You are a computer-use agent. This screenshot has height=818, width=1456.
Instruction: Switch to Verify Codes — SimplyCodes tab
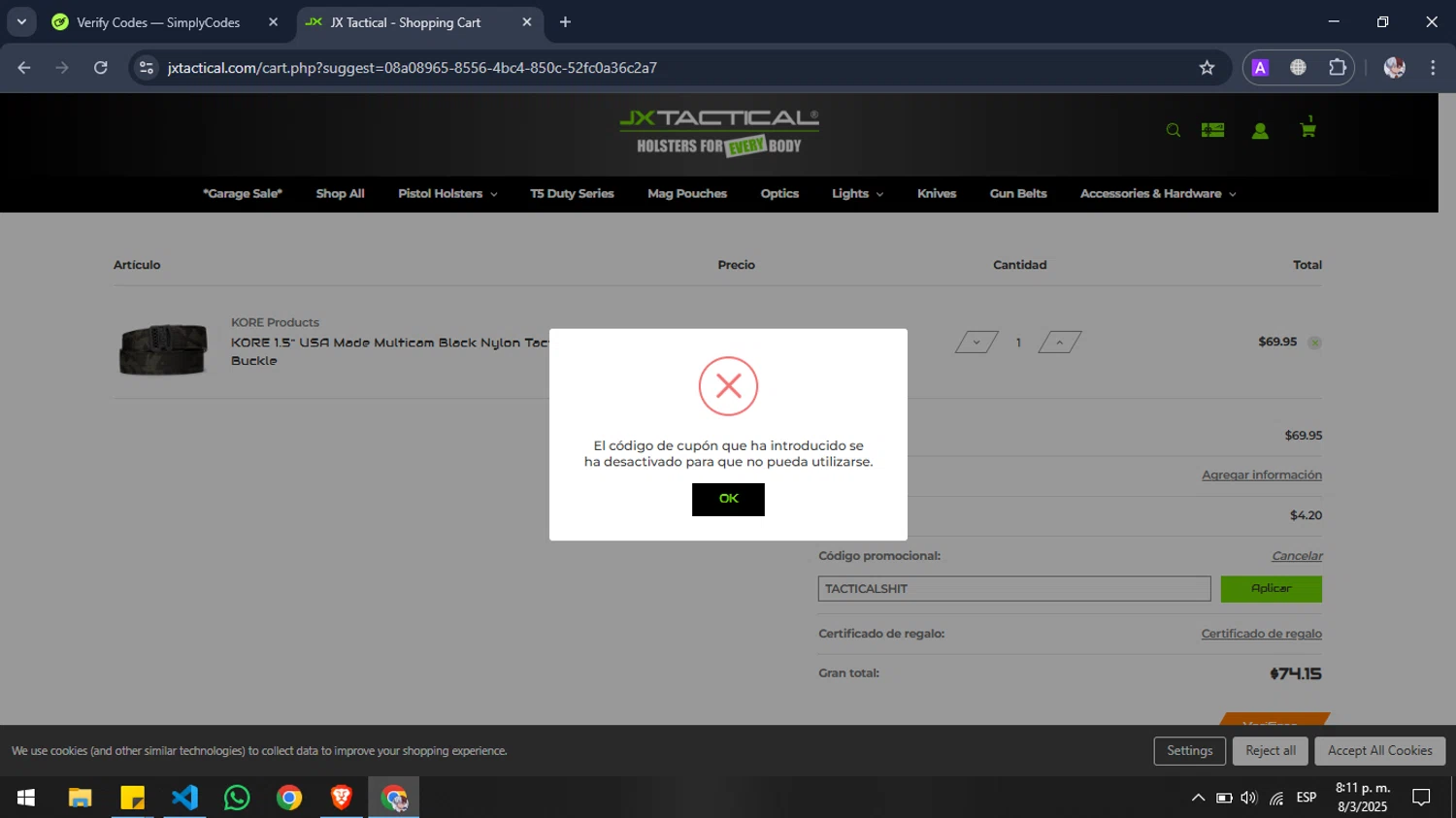[x=158, y=22]
